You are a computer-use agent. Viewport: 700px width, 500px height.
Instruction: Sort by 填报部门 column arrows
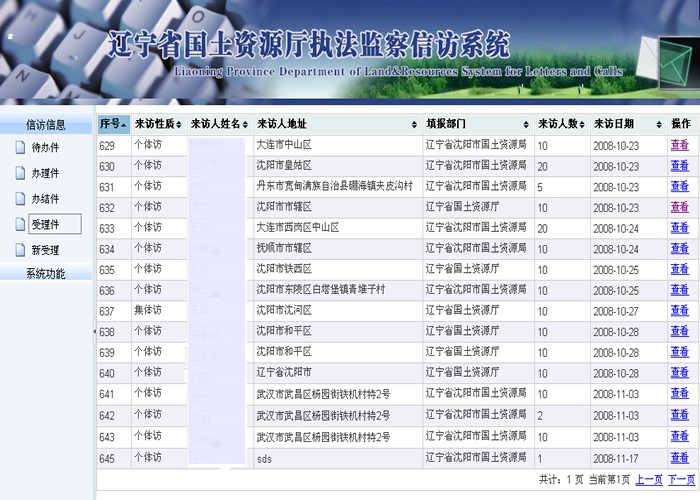526,125
